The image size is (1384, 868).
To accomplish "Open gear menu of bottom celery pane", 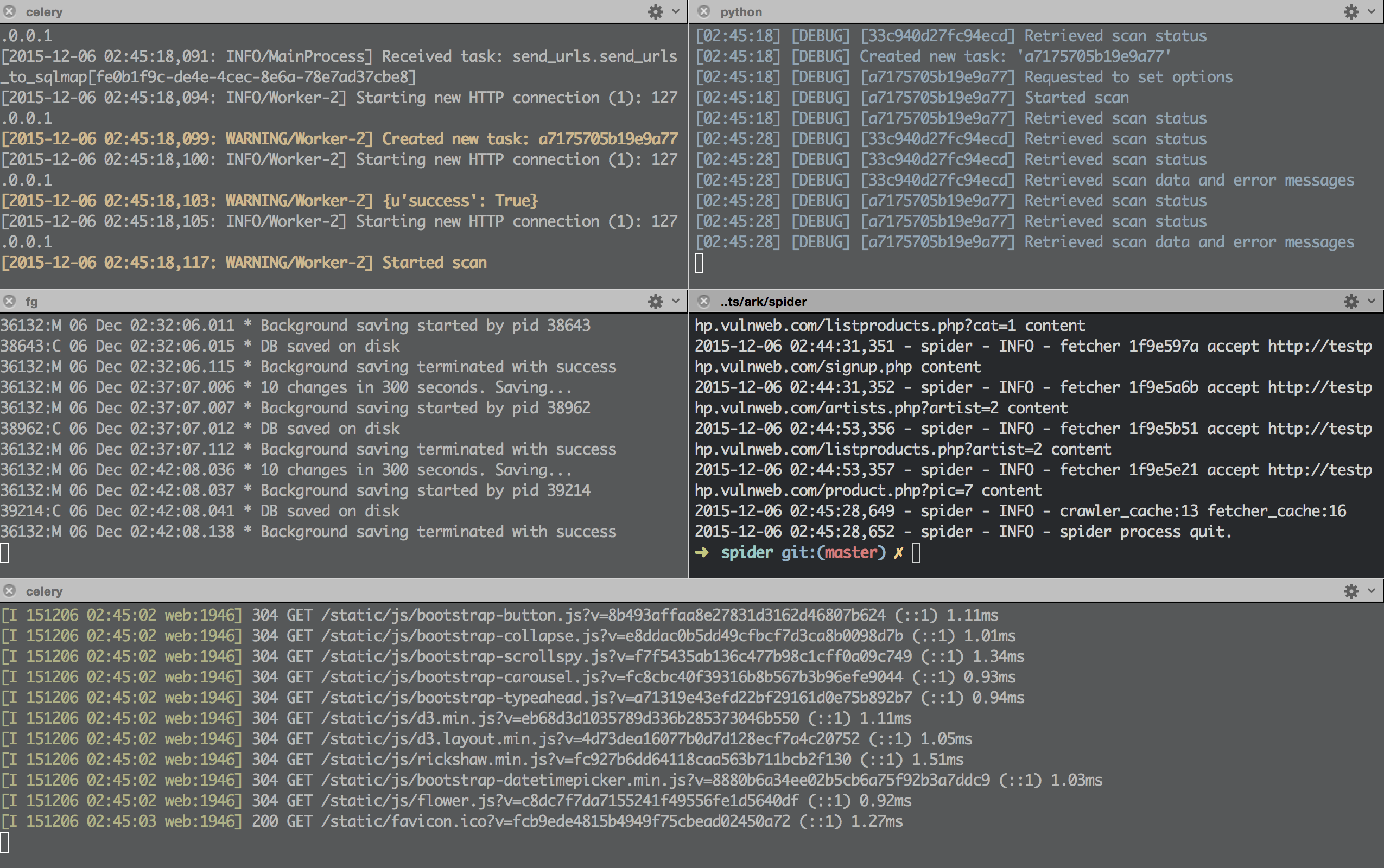I will 1351,591.
